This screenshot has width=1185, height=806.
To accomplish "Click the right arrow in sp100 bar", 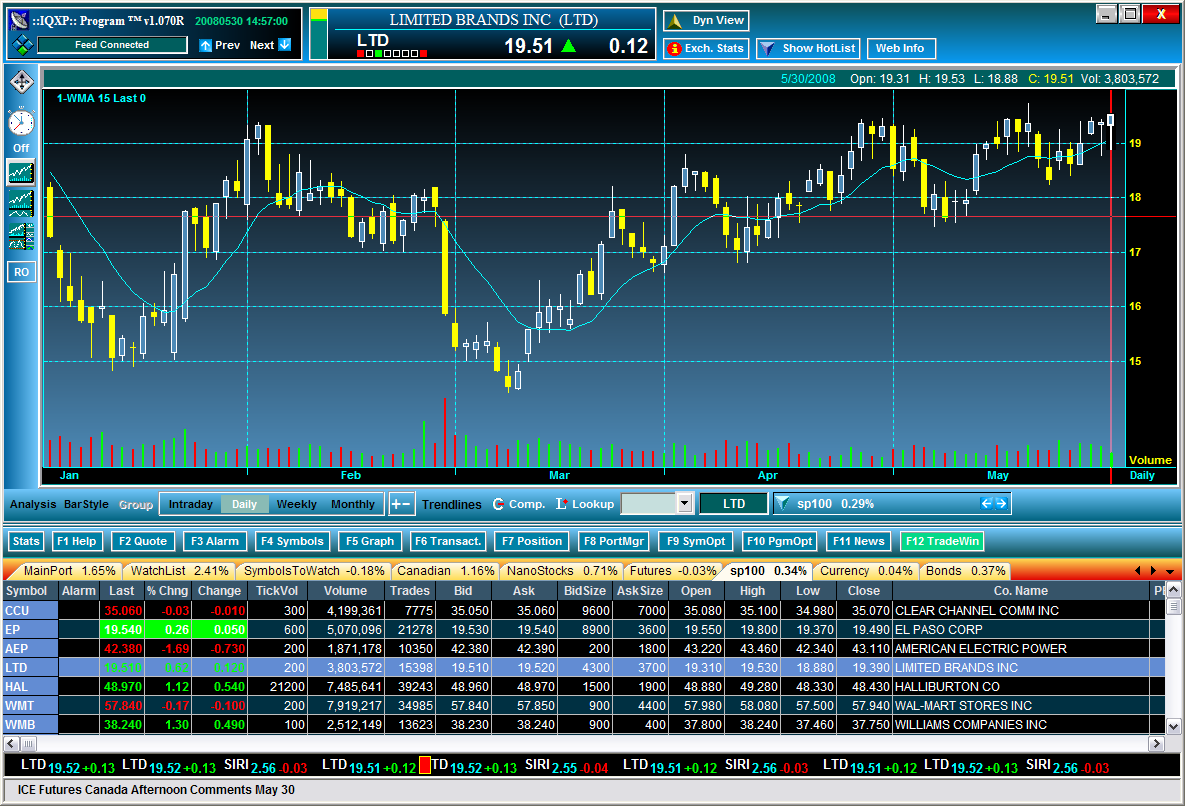I will (1001, 503).
